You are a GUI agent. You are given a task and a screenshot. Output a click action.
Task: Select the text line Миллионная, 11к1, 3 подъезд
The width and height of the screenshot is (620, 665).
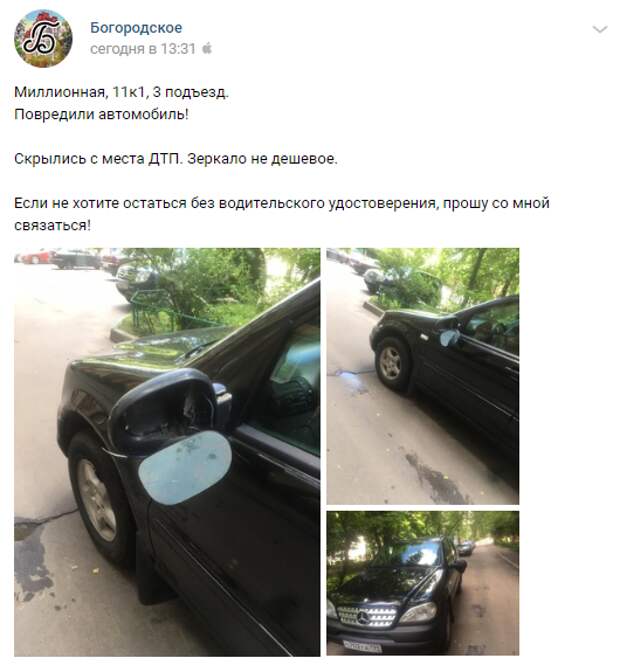coord(121,92)
